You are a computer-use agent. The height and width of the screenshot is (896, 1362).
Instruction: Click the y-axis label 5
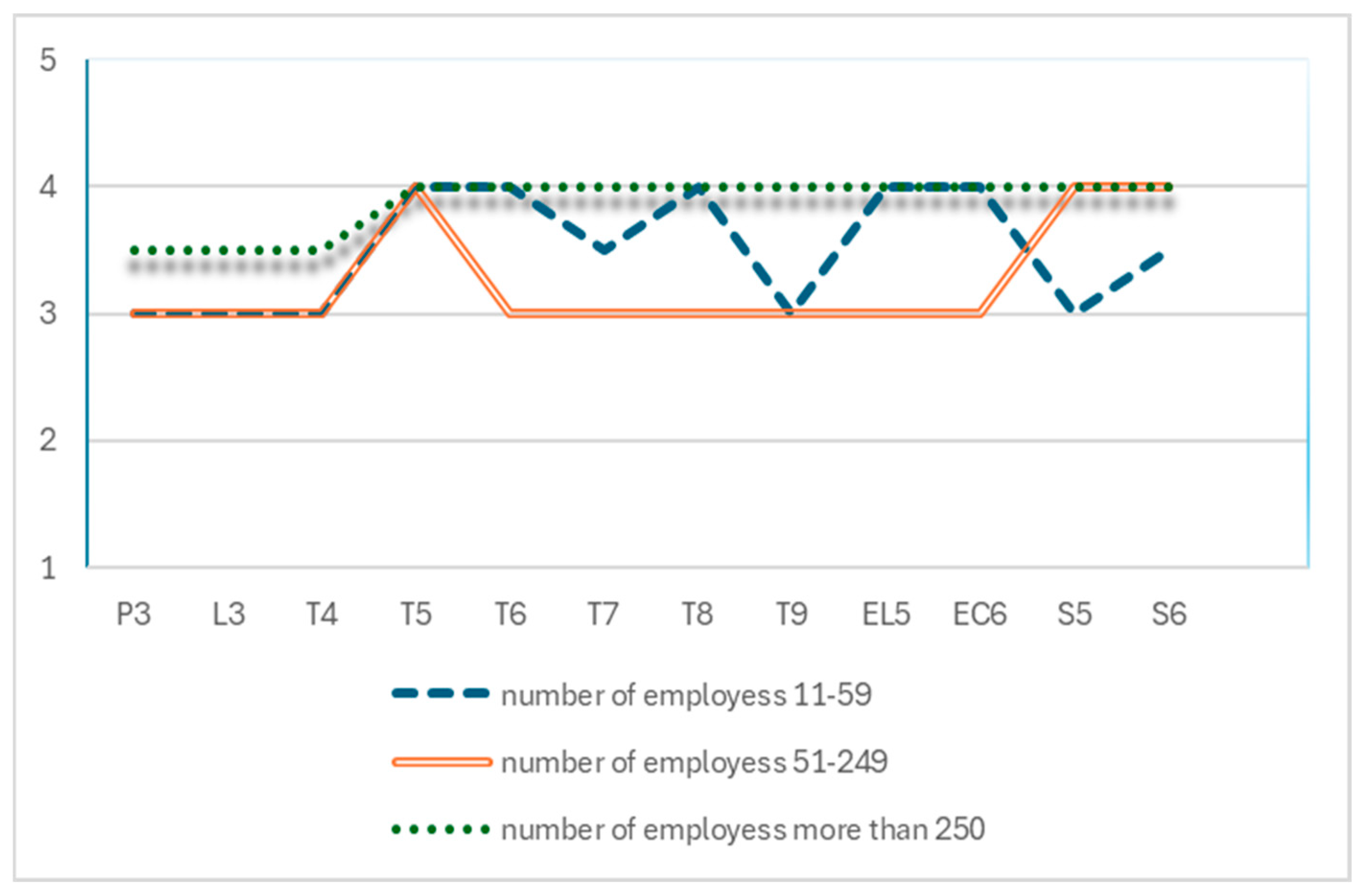click(48, 60)
